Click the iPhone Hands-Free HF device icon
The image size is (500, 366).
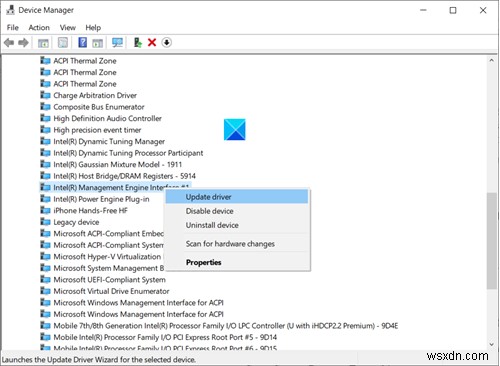point(45,210)
